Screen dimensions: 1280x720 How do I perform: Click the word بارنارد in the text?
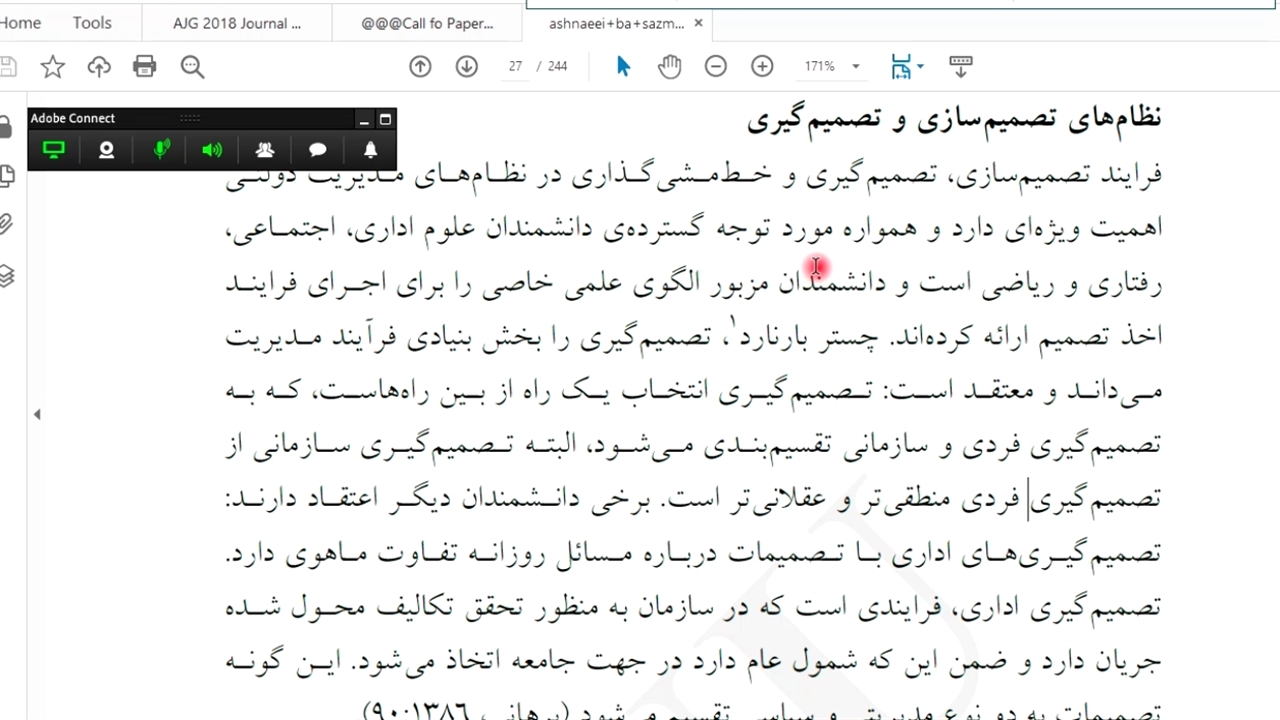tap(772, 338)
